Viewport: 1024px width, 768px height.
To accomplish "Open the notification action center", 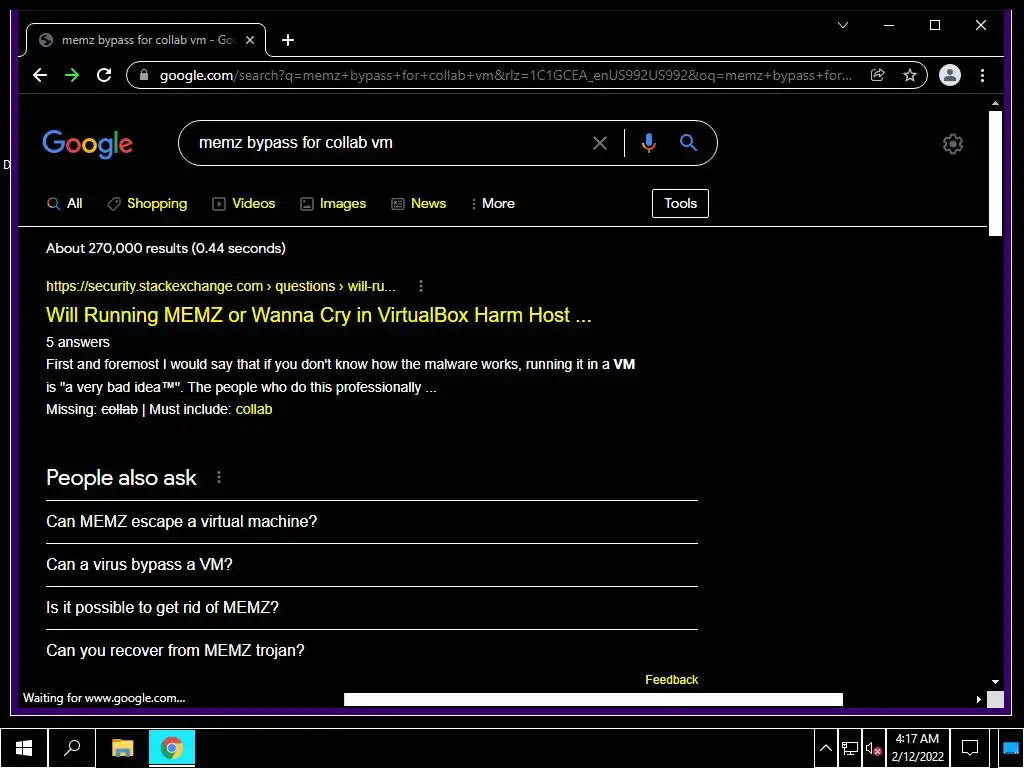I will (970, 748).
